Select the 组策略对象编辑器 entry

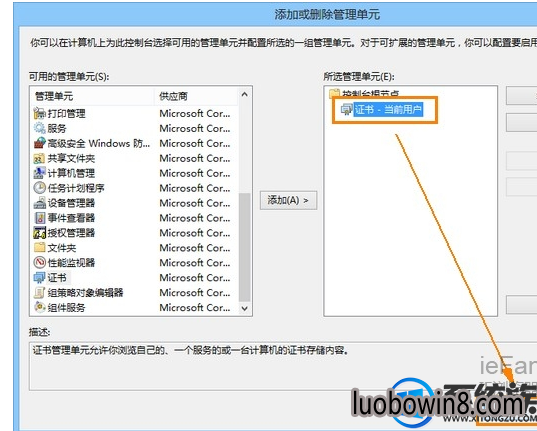(x=85, y=293)
